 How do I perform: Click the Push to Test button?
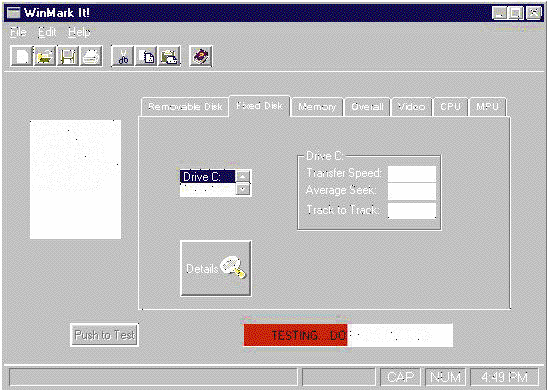pyautogui.click(x=104, y=335)
